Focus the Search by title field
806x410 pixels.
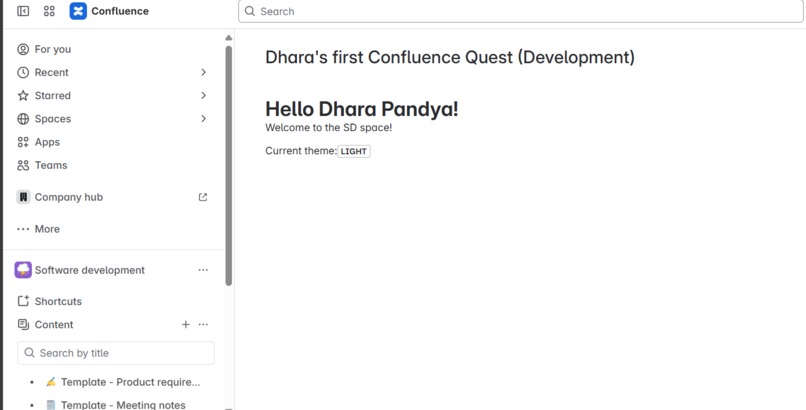(116, 353)
